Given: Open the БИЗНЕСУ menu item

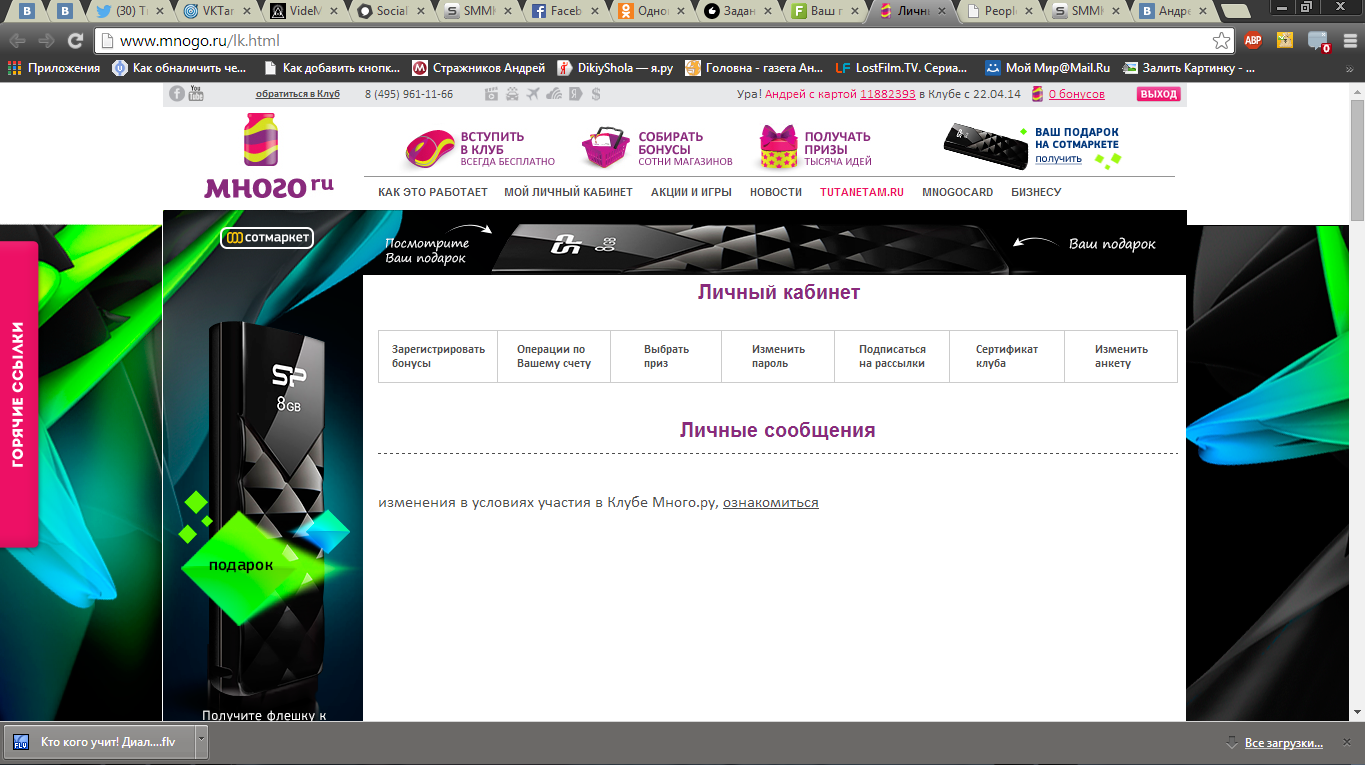Looking at the screenshot, I should [x=1036, y=192].
